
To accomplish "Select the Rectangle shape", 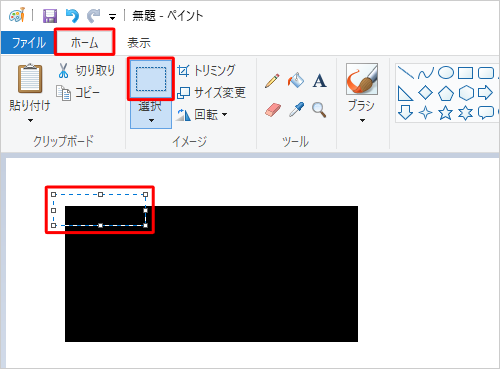I will coord(465,73).
